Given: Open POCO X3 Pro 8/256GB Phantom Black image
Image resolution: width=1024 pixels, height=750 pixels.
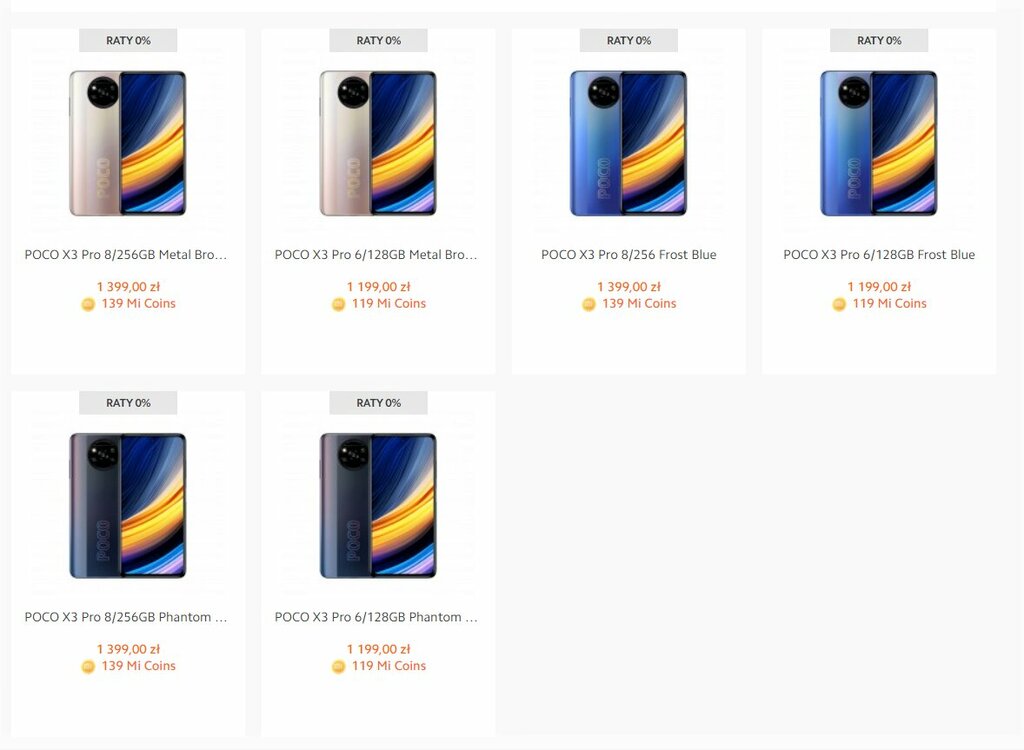Looking at the screenshot, I should click(128, 505).
